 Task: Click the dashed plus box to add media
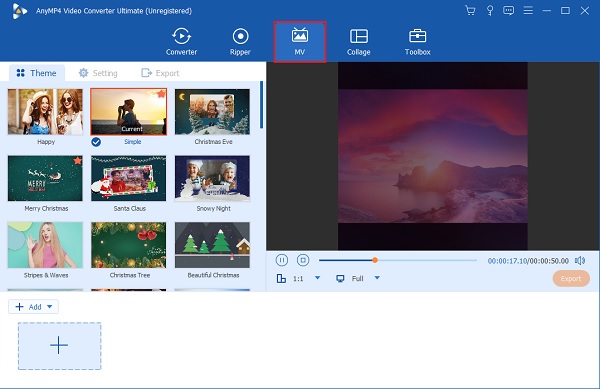pyautogui.click(x=59, y=346)
